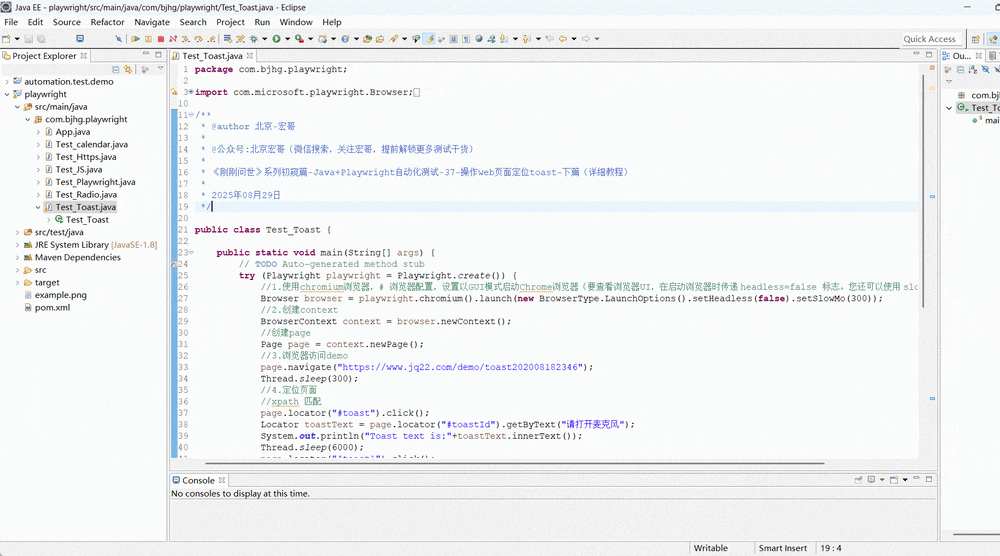Select example.png in Project Explorer

point(61,295)
